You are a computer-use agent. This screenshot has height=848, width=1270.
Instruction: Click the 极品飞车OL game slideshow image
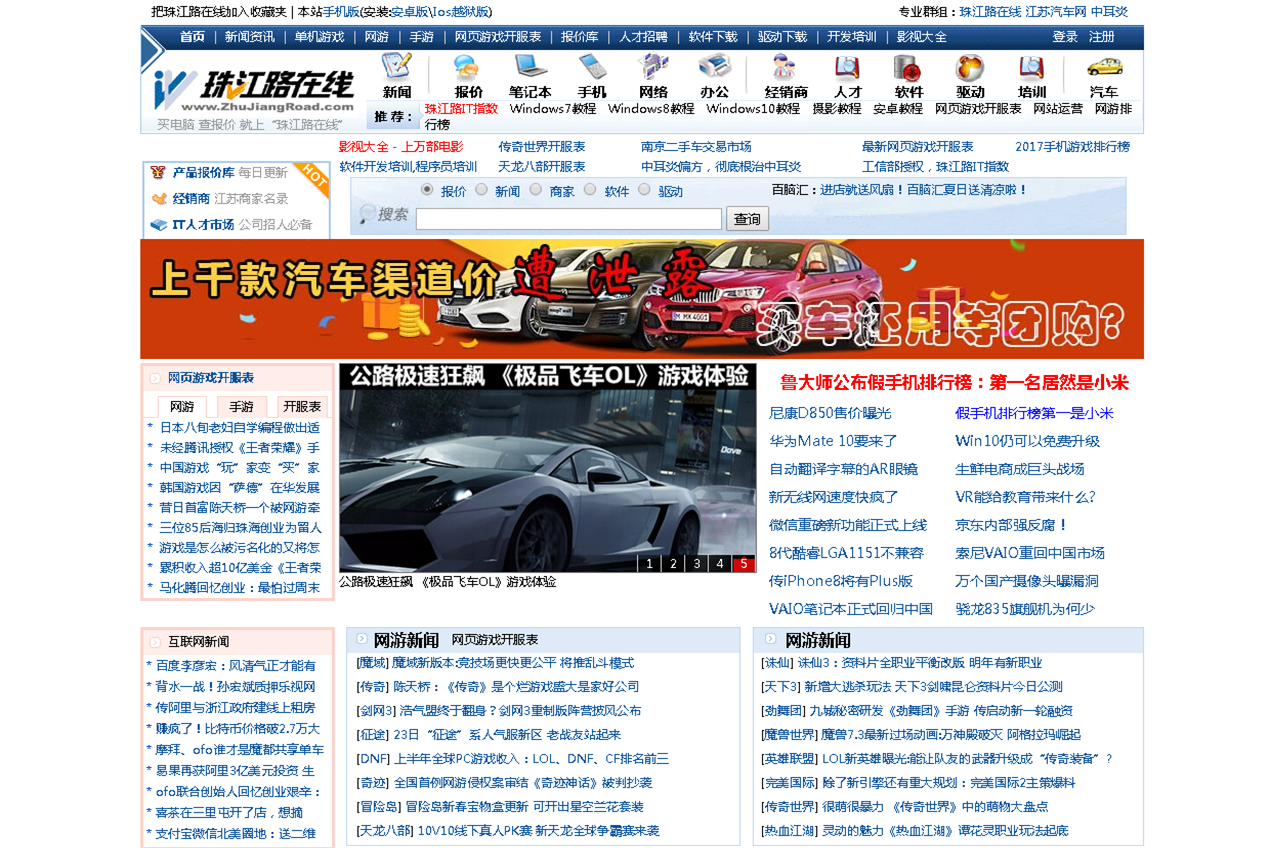(547, 468)
